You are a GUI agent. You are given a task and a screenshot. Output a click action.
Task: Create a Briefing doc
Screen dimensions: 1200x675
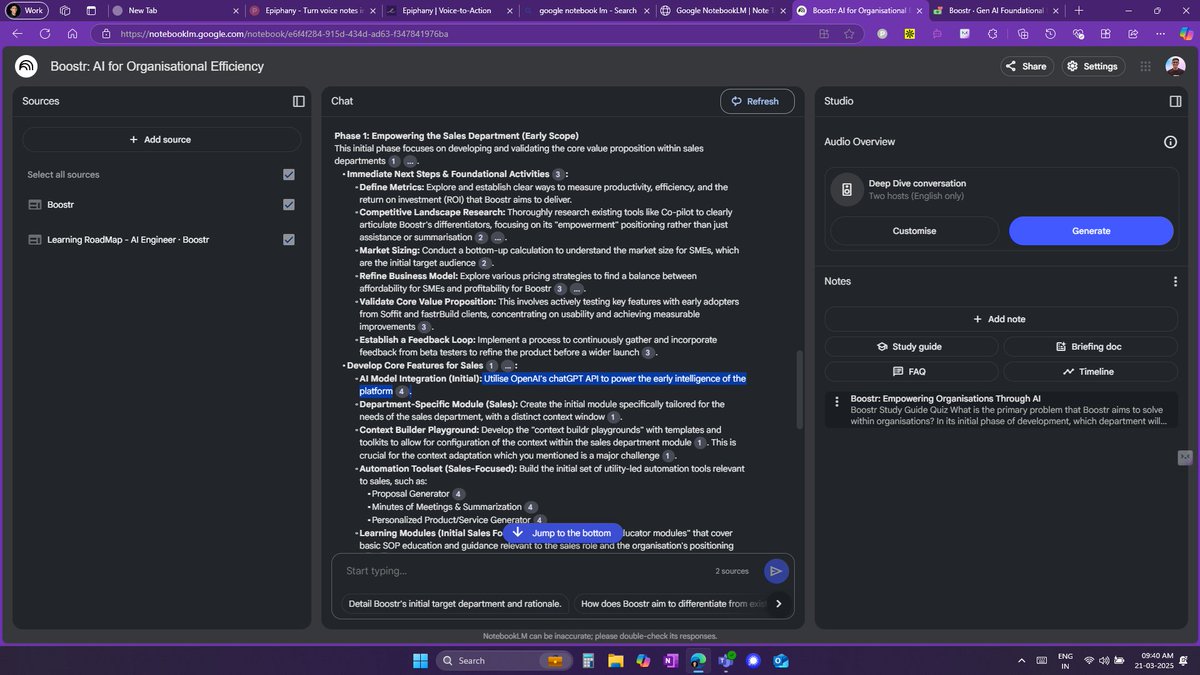tap(1090, 346)
